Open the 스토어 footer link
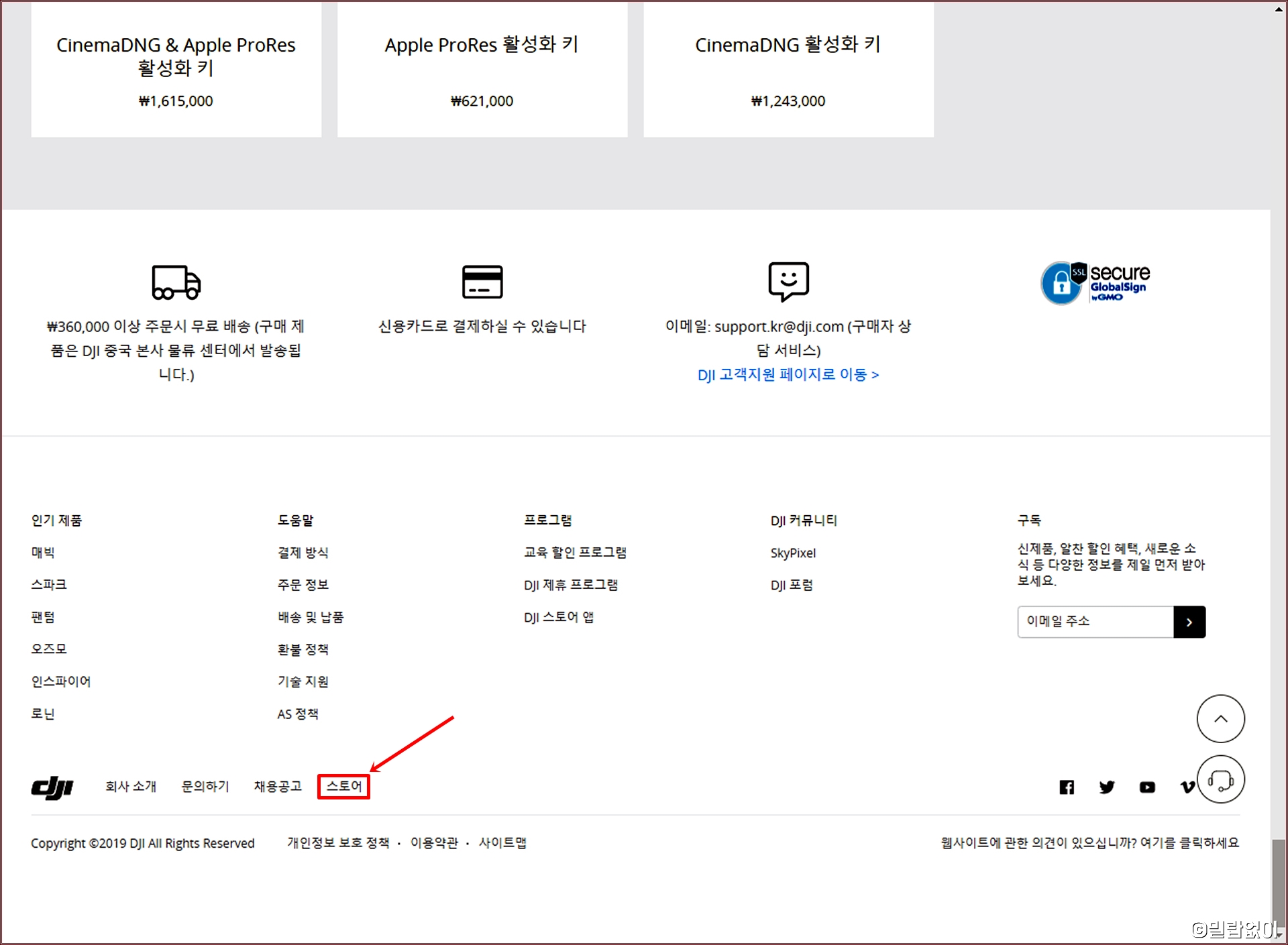The width and height of the screenshot is (1288, 945). pos(343,786)
